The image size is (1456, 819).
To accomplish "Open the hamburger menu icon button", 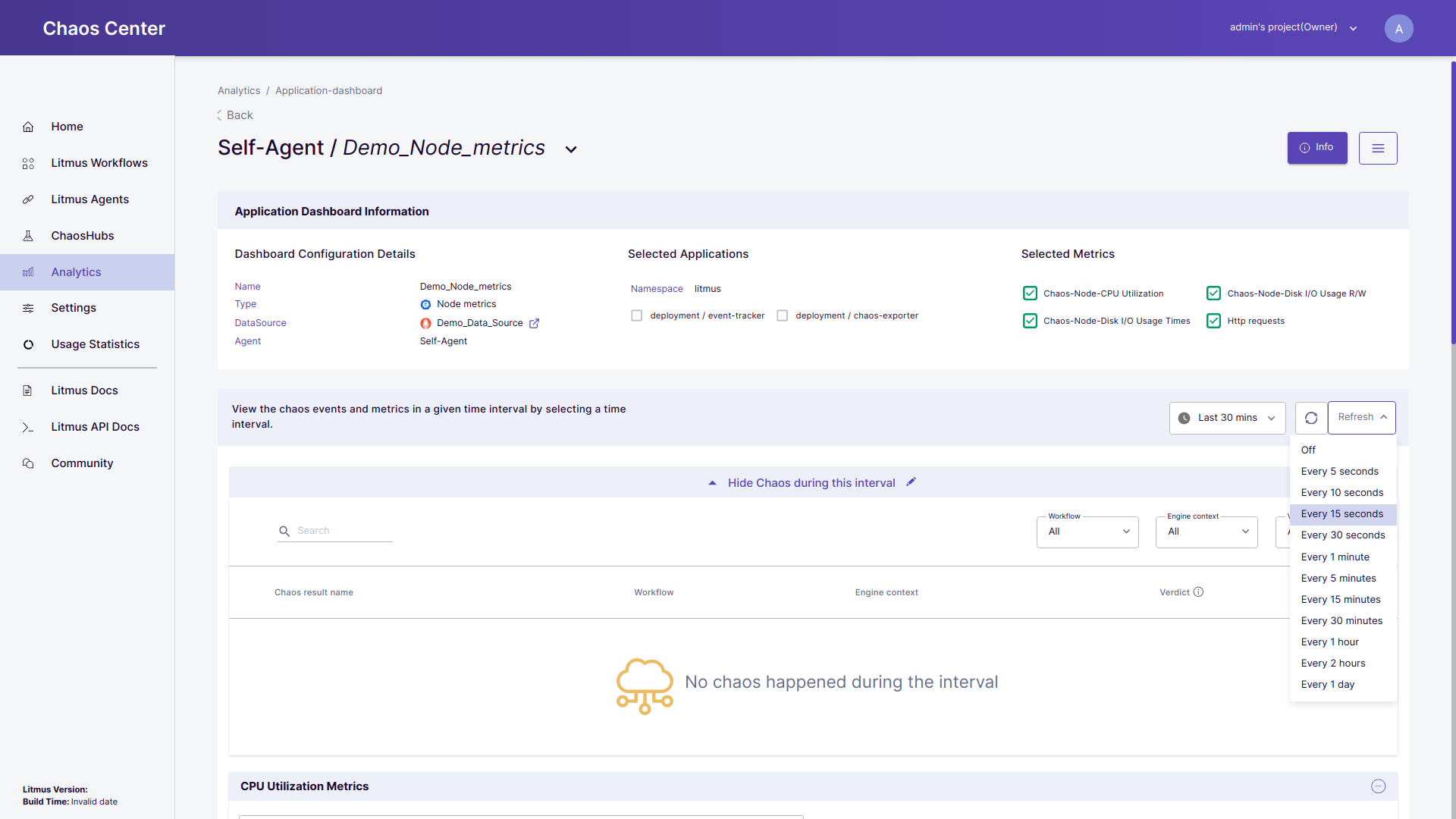I will coord(1378,149).
